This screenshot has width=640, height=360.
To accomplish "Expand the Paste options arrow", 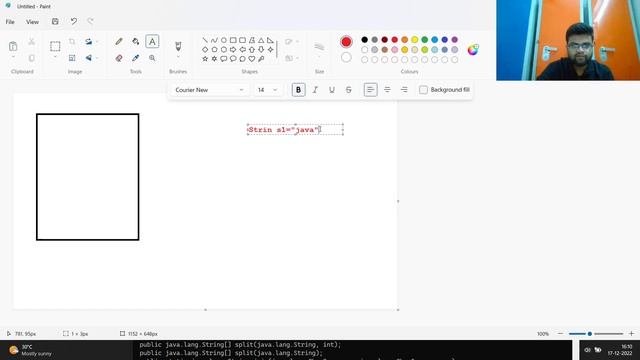I will tap(13, 58).
